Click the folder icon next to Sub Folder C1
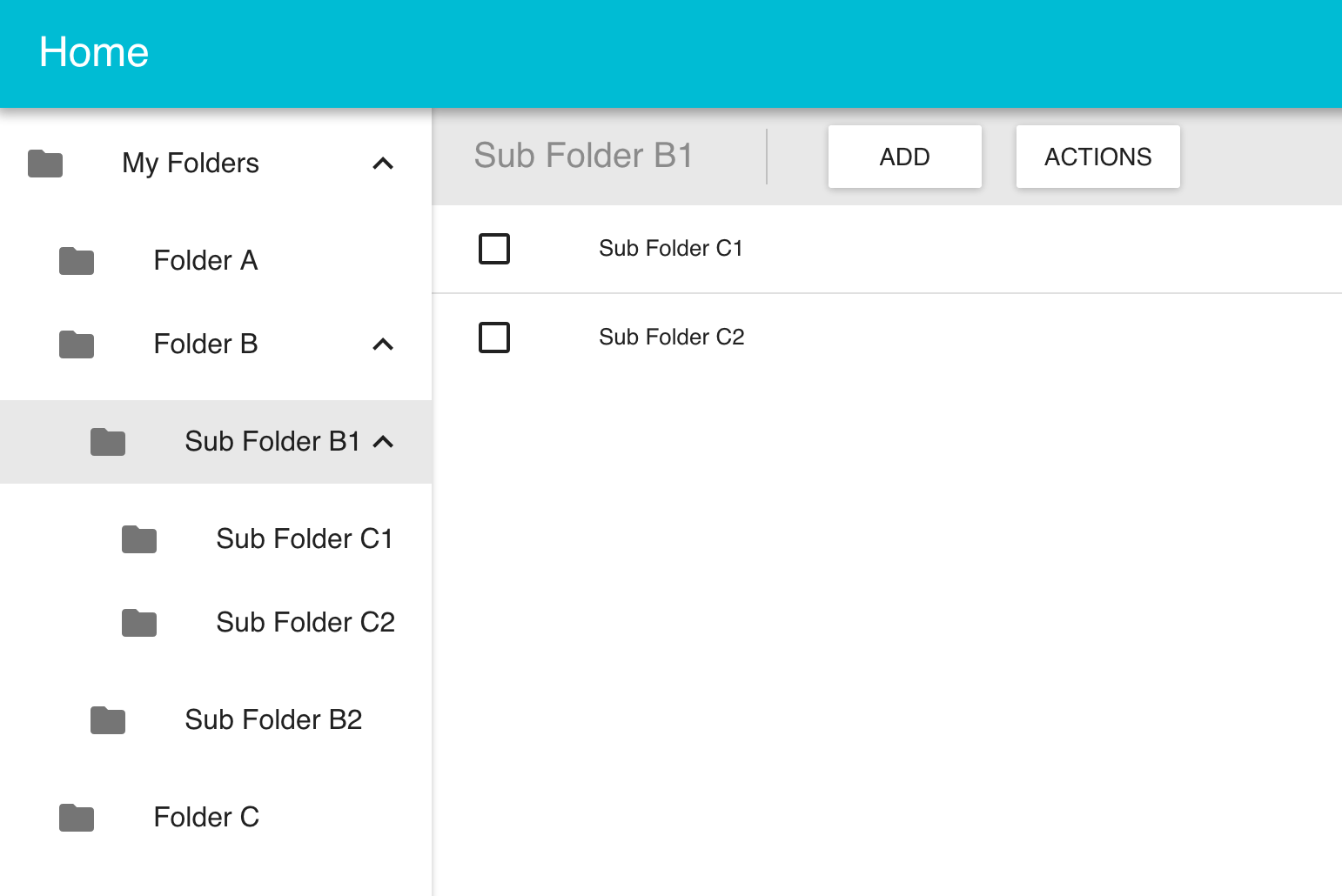The image size is (1342, 896). 139,538
